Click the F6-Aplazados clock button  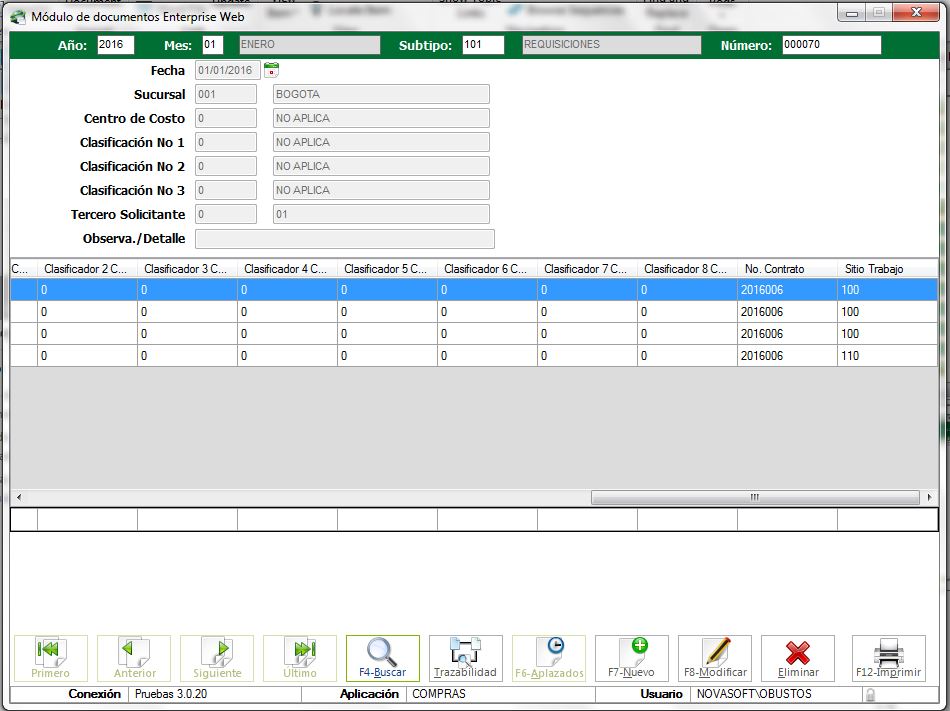[x=548, y=658]
